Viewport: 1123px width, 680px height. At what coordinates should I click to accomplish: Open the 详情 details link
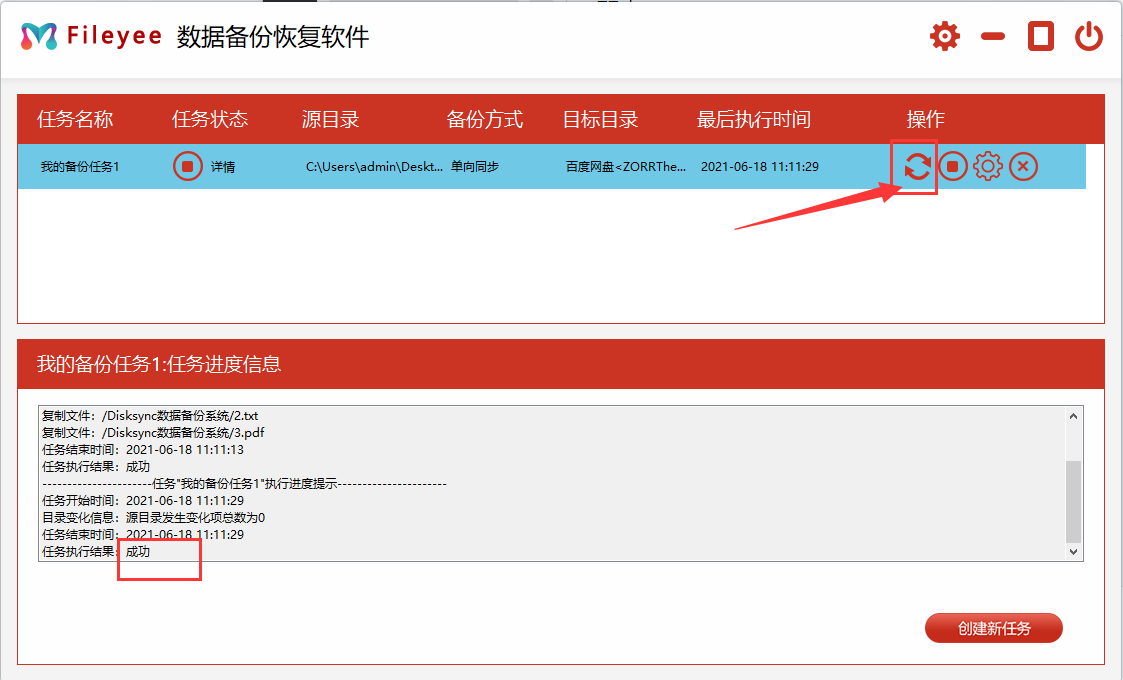[223, 167]
